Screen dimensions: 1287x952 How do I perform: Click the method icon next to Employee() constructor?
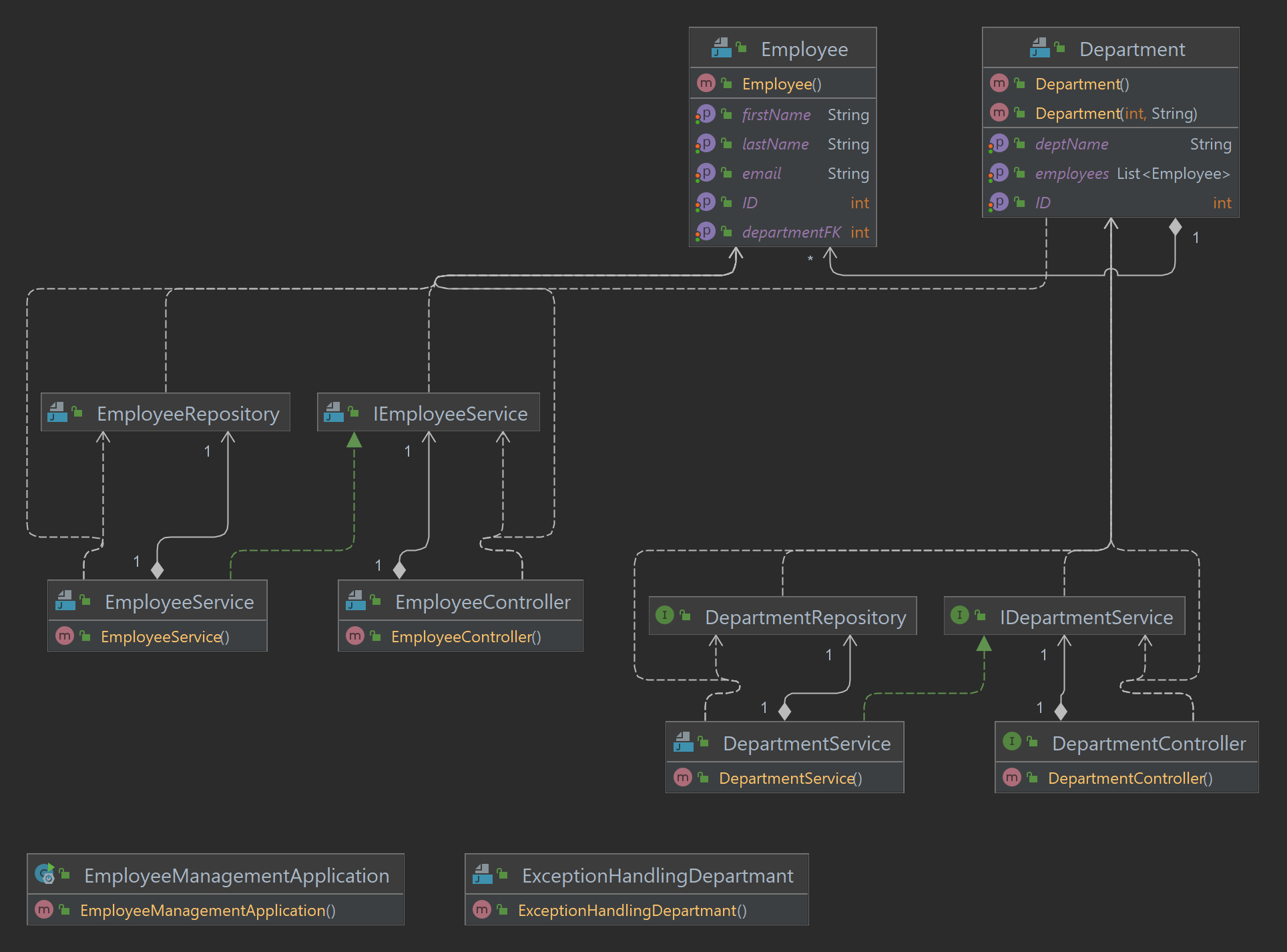pyautogui.click(x=706, y=83)
